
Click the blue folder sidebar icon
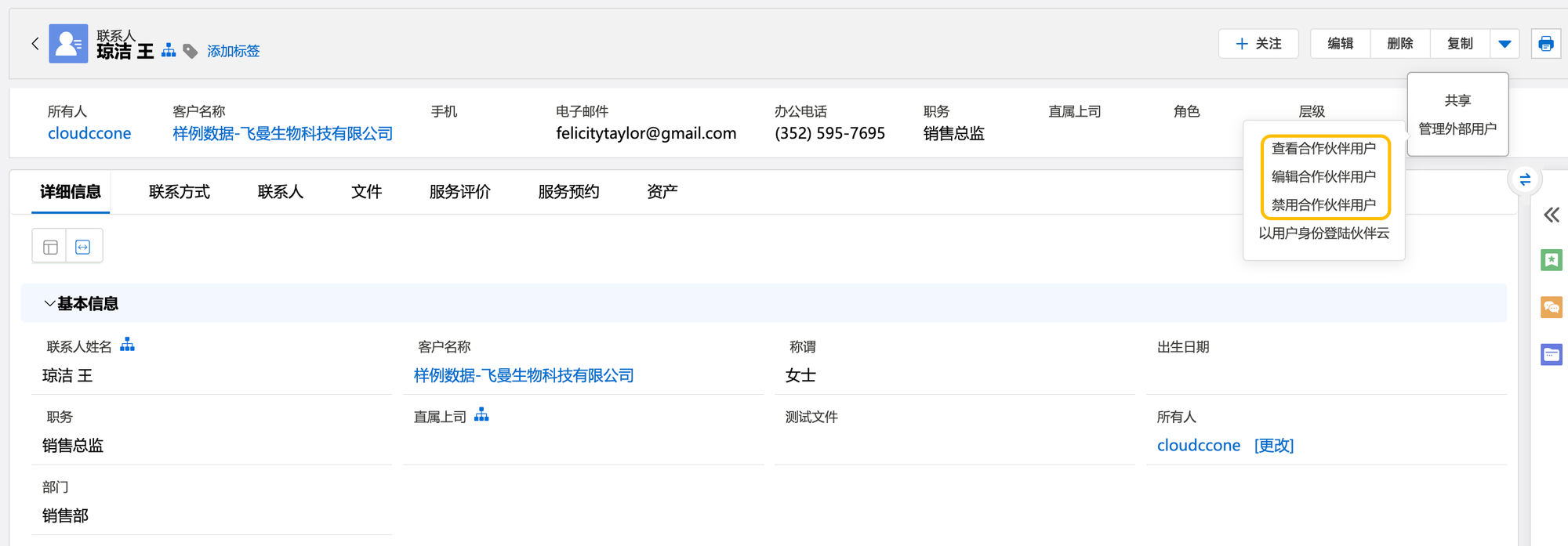click(1551, 354)
